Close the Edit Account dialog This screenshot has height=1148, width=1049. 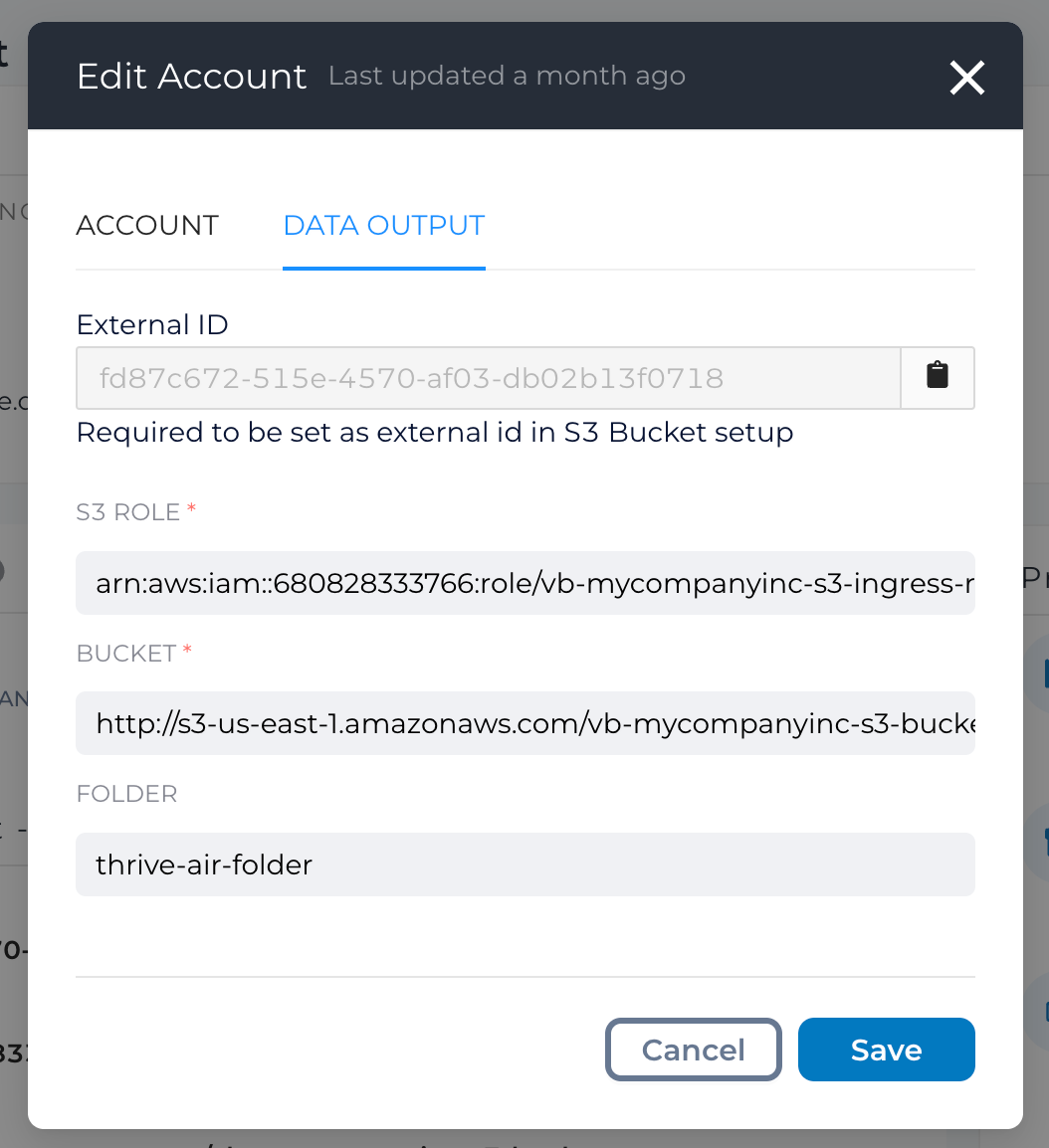[x=967, y=77]
